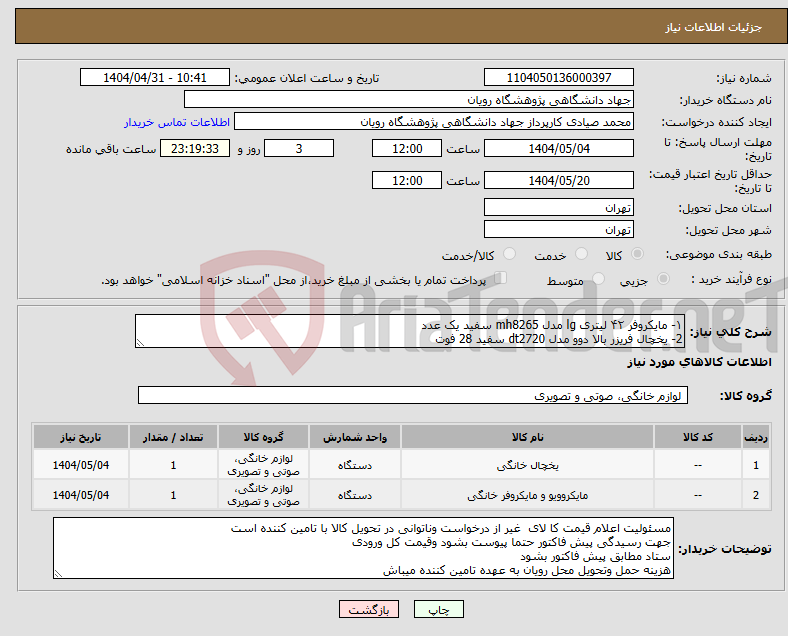Viewport: 788px width, 636px height.
Task: Click the response deadline date 1404/05/04 field
Action: tap(559, 148)
